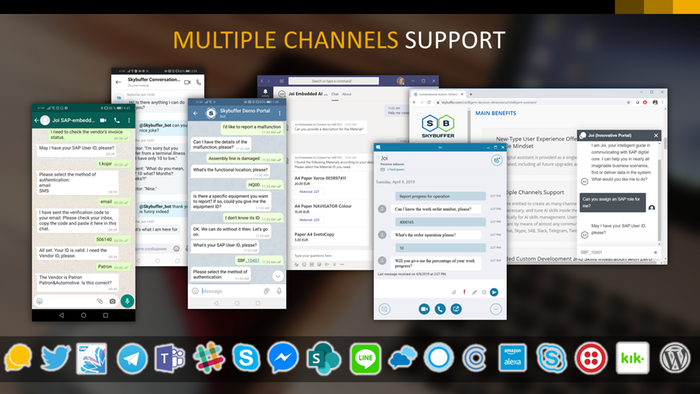Click the outlined Skype for Business icon

tap(552, 358)
